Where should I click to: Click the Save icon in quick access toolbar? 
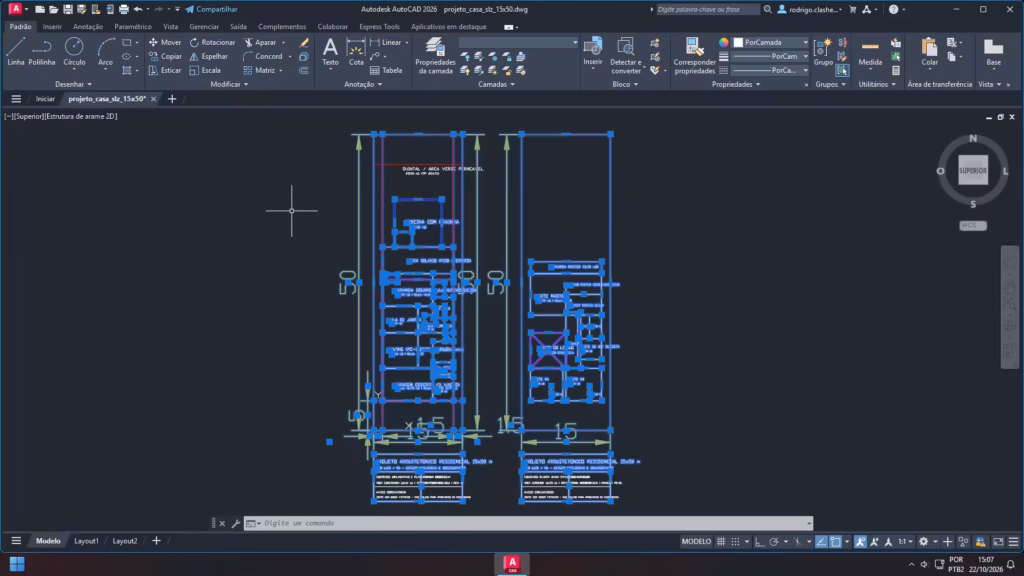pyautogui.click(x=67, y=9)
